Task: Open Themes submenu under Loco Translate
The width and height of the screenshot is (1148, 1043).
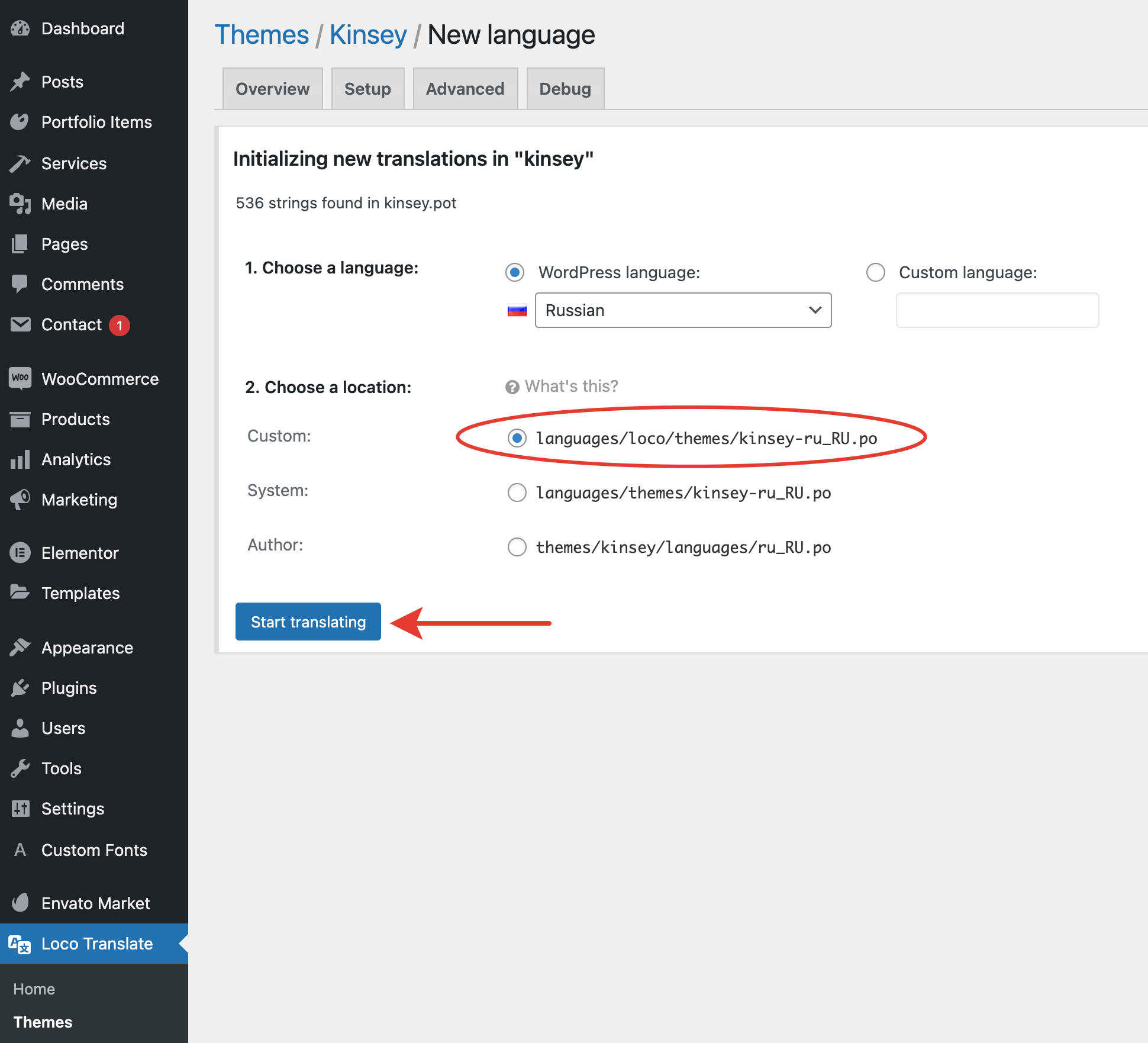Action: [43, 1022]
